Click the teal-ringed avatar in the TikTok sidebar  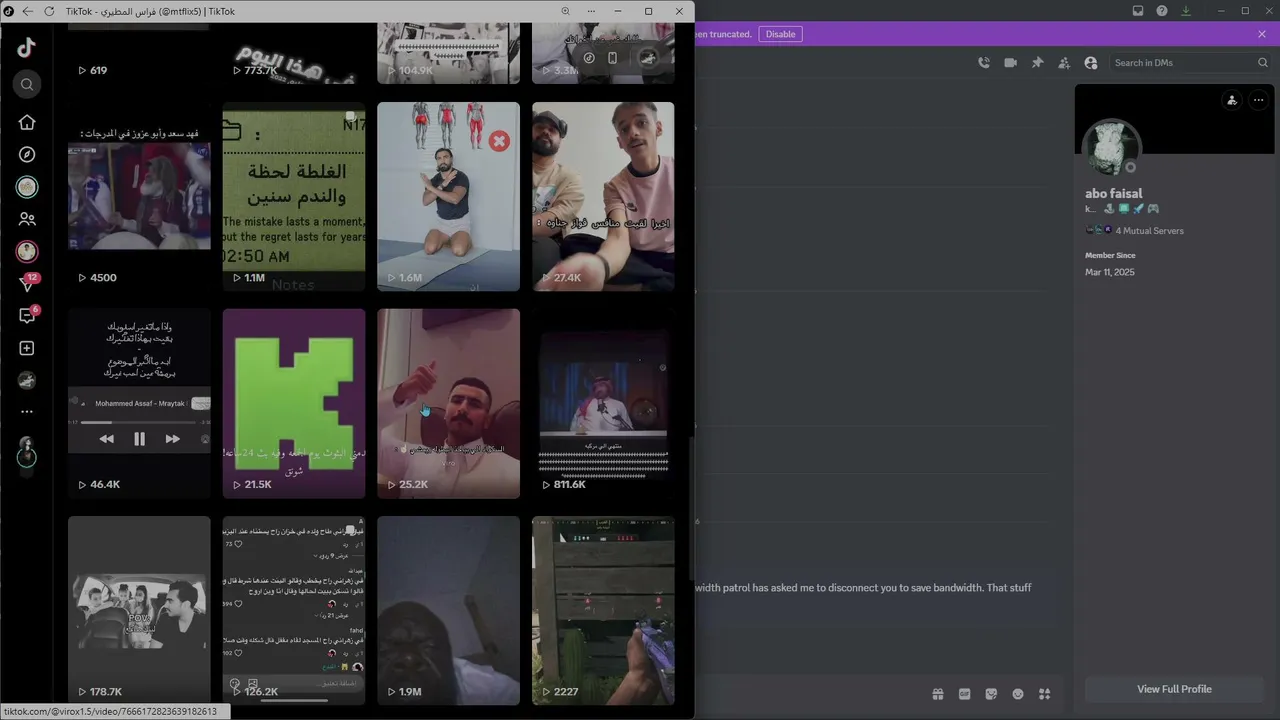pyautogui.click(x=27, y=187)
